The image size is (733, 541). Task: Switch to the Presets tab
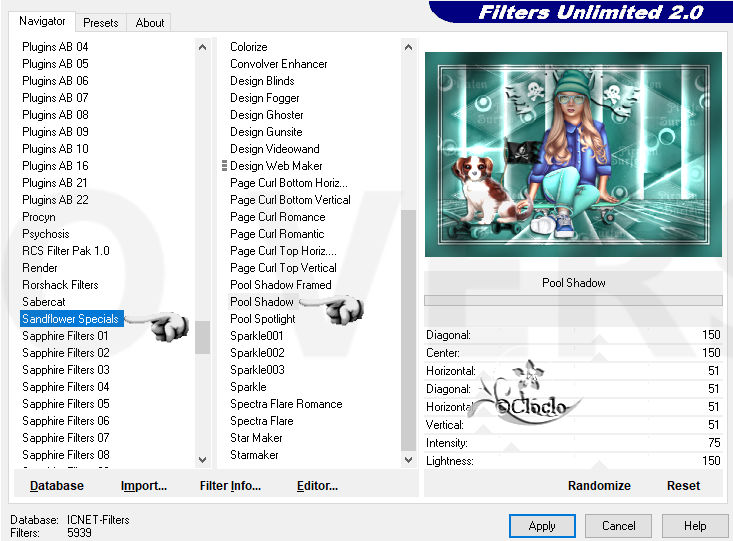(x=101, y=23)
